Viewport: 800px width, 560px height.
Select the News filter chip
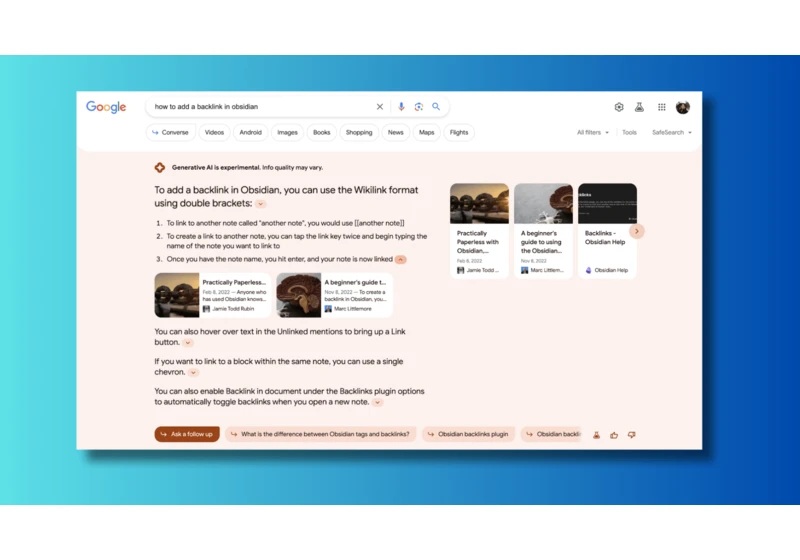395,133
